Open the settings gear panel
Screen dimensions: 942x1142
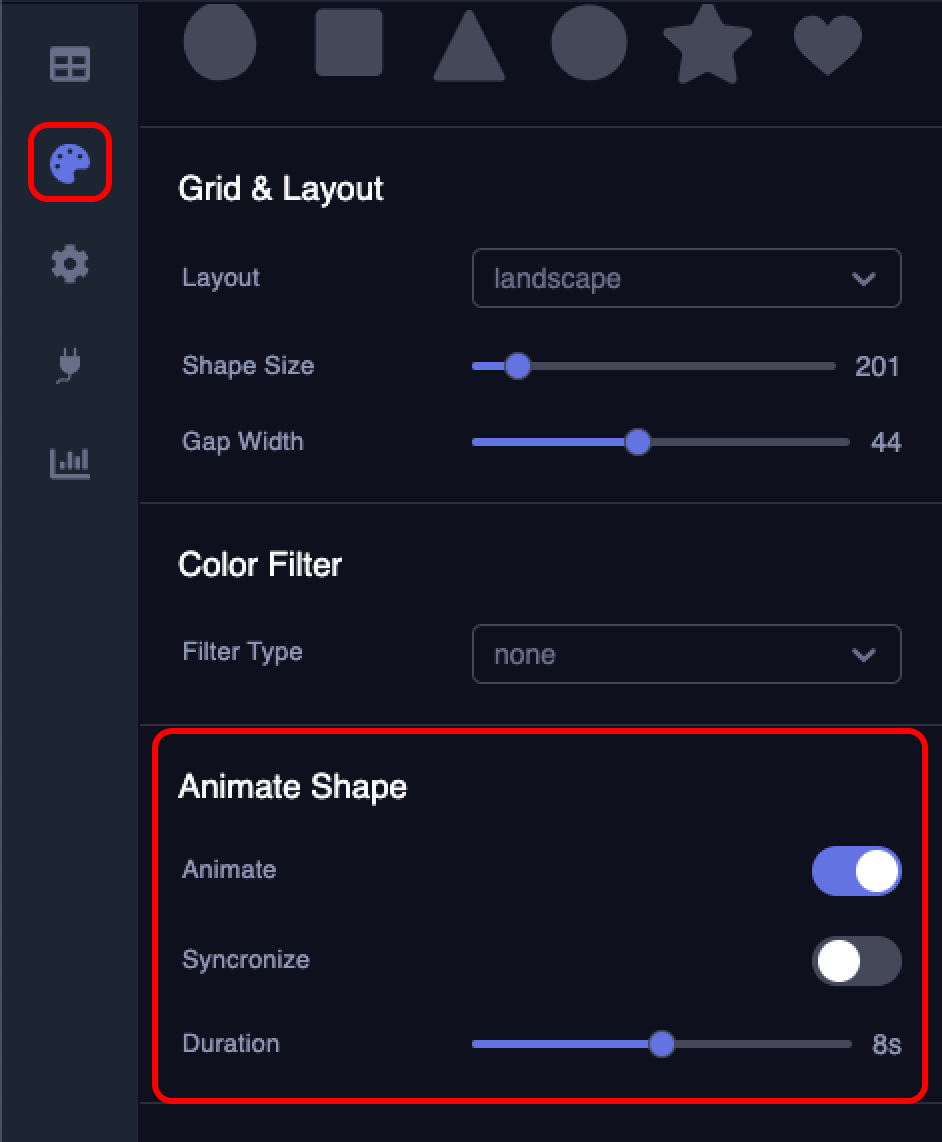pyautogui.click(x=68, y=263)
